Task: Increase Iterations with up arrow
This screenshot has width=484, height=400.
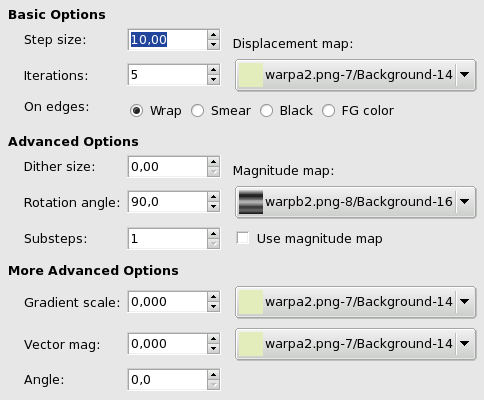Action: (x=213, y=70)
